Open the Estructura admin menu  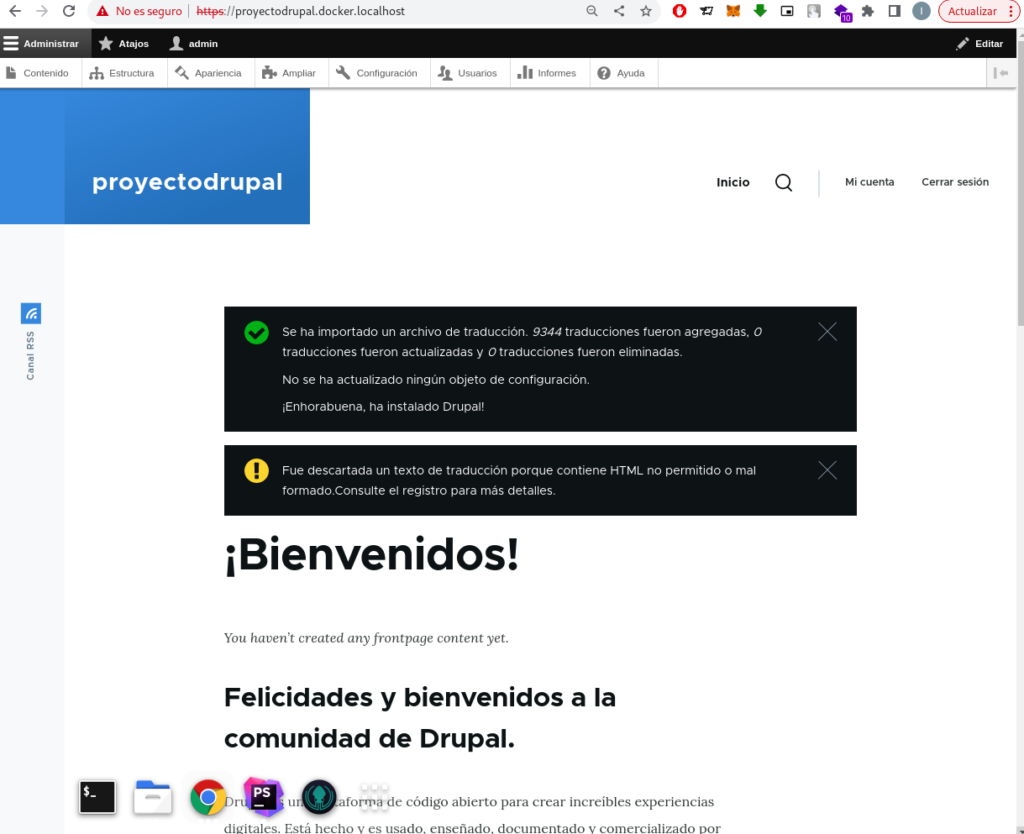click(122, 73)
